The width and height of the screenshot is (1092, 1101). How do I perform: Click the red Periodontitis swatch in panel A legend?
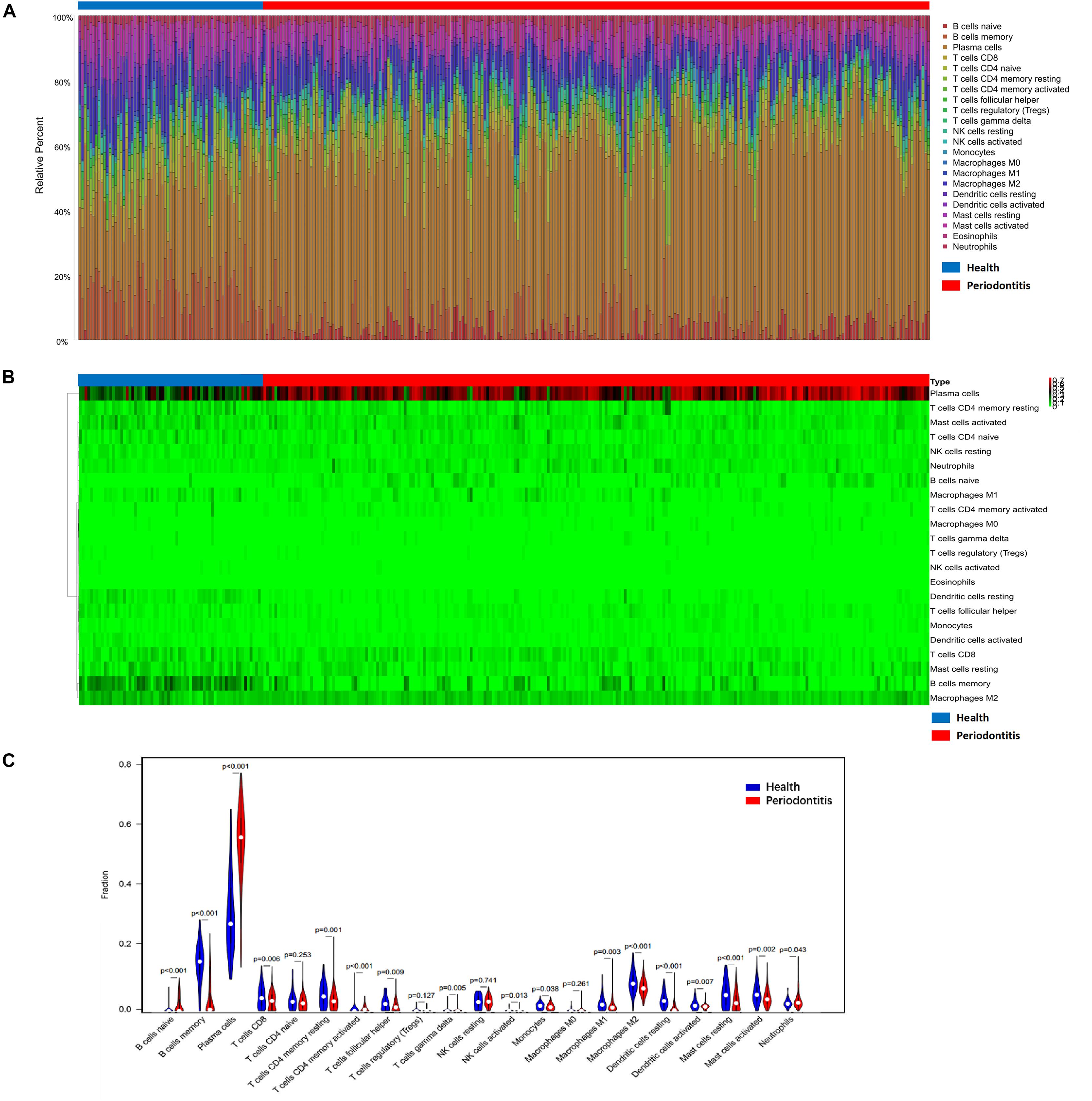[x=951, y=285]
